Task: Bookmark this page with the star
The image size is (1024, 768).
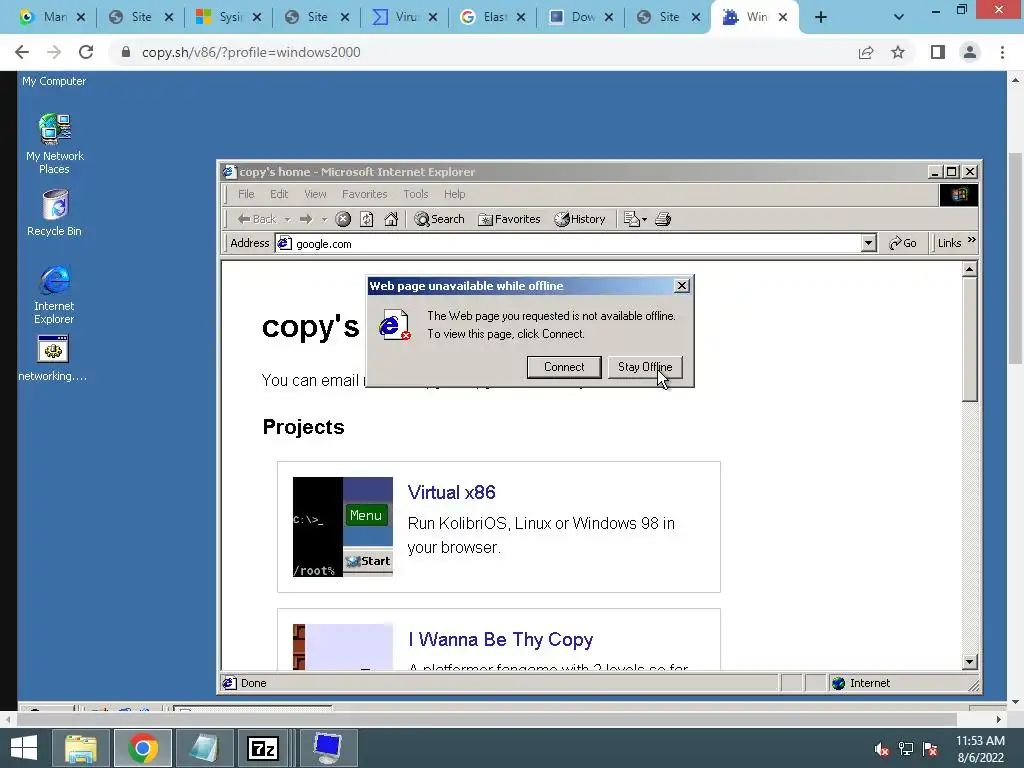Action: (898, 52)
